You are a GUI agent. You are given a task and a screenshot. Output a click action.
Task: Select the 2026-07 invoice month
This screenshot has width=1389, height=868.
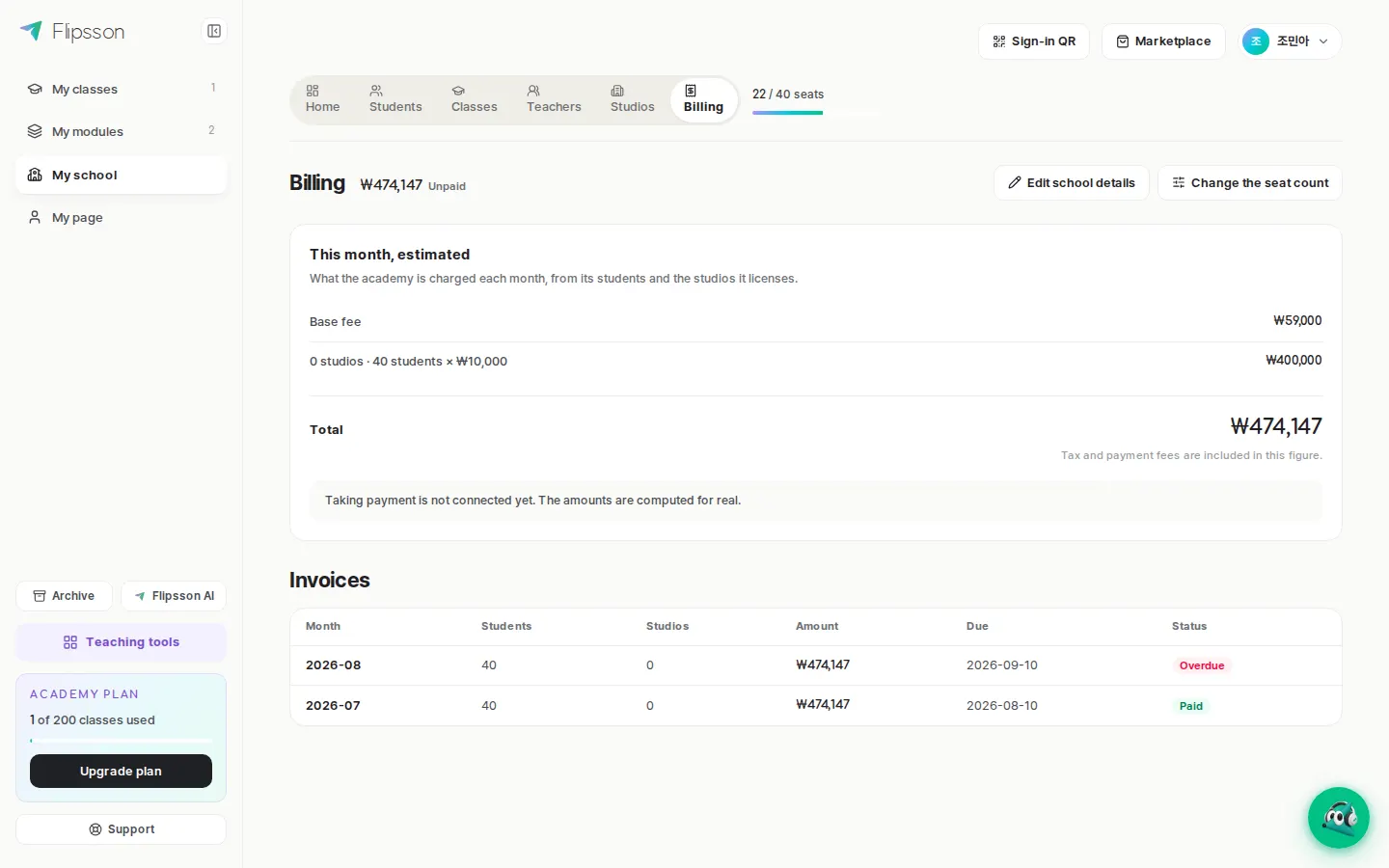[x=333, y=706]
